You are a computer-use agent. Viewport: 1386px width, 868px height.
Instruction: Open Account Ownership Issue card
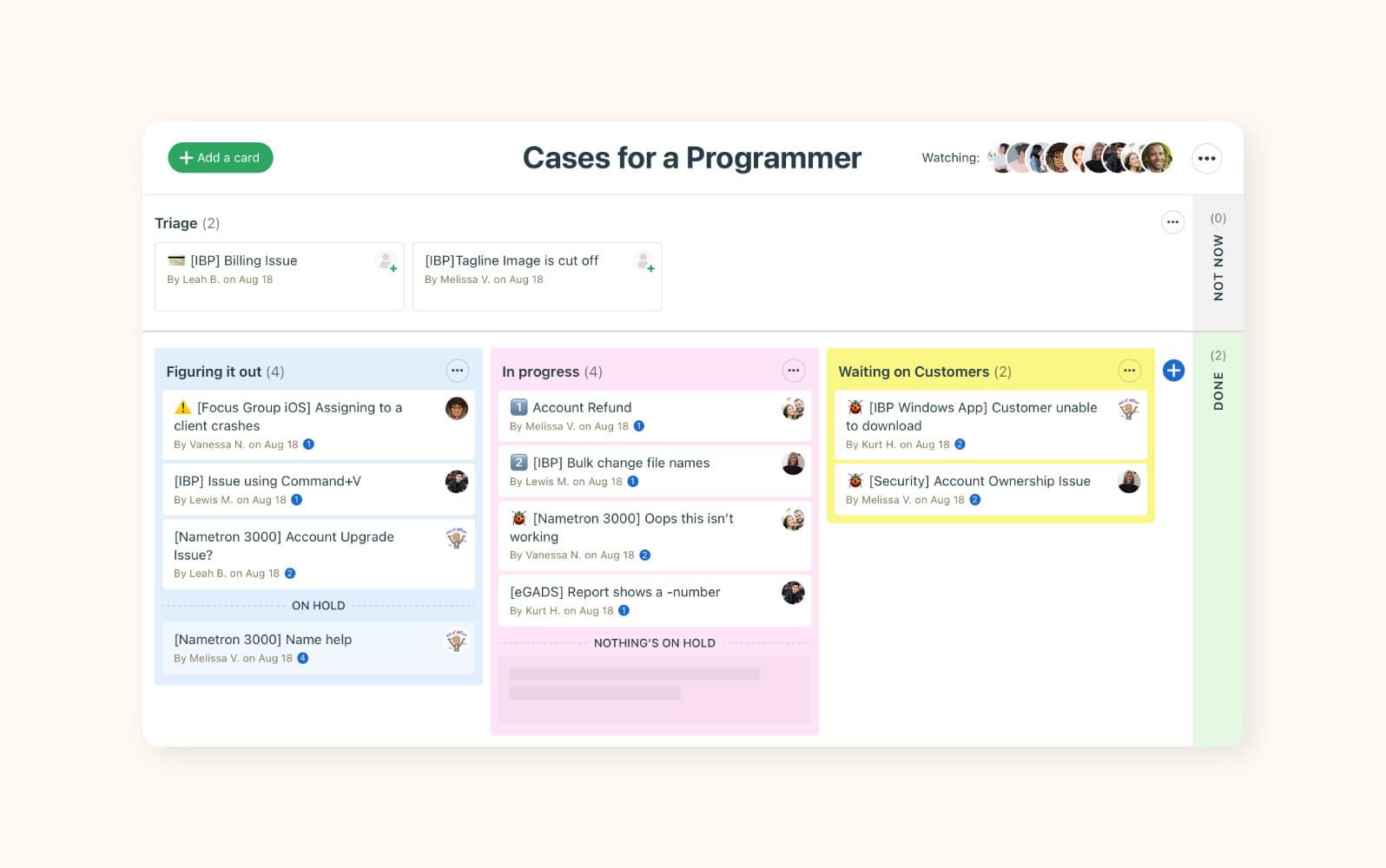[x=990, y=490]
